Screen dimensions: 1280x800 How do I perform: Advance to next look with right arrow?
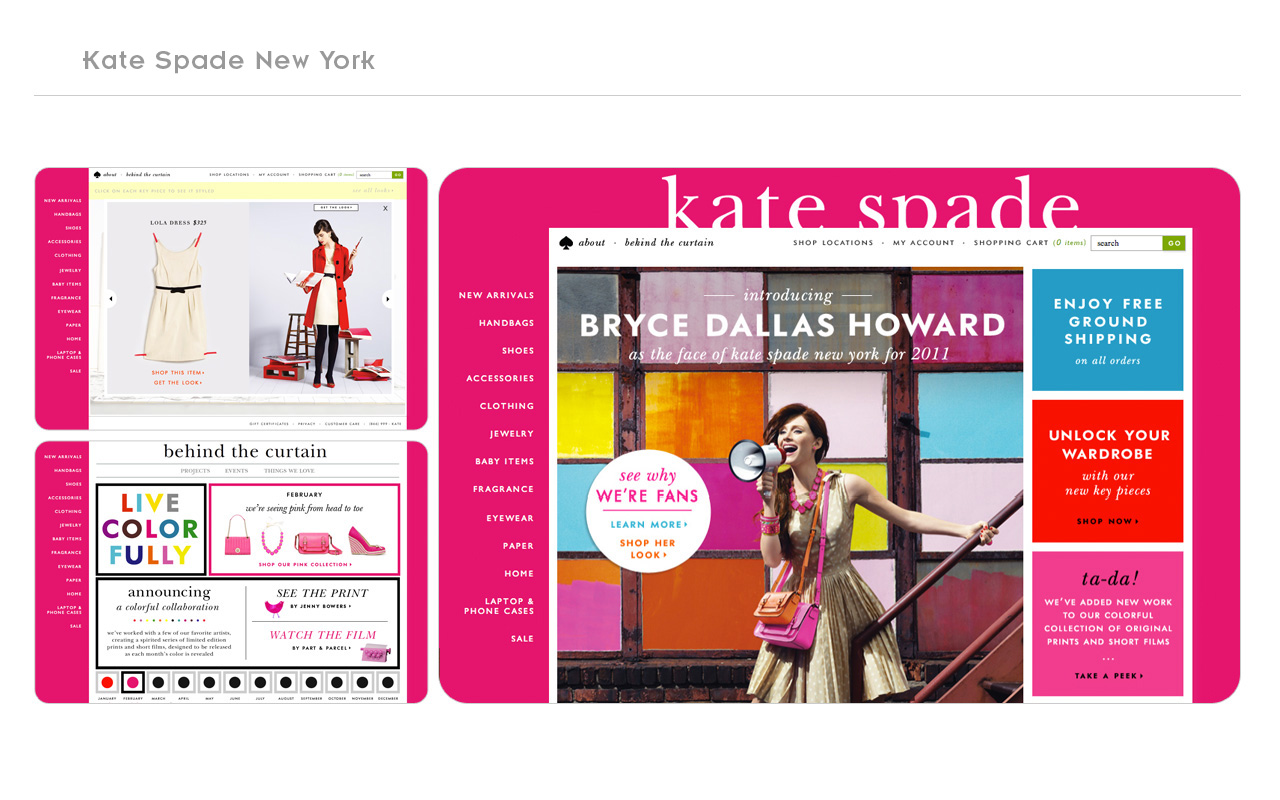pos(387,298)
